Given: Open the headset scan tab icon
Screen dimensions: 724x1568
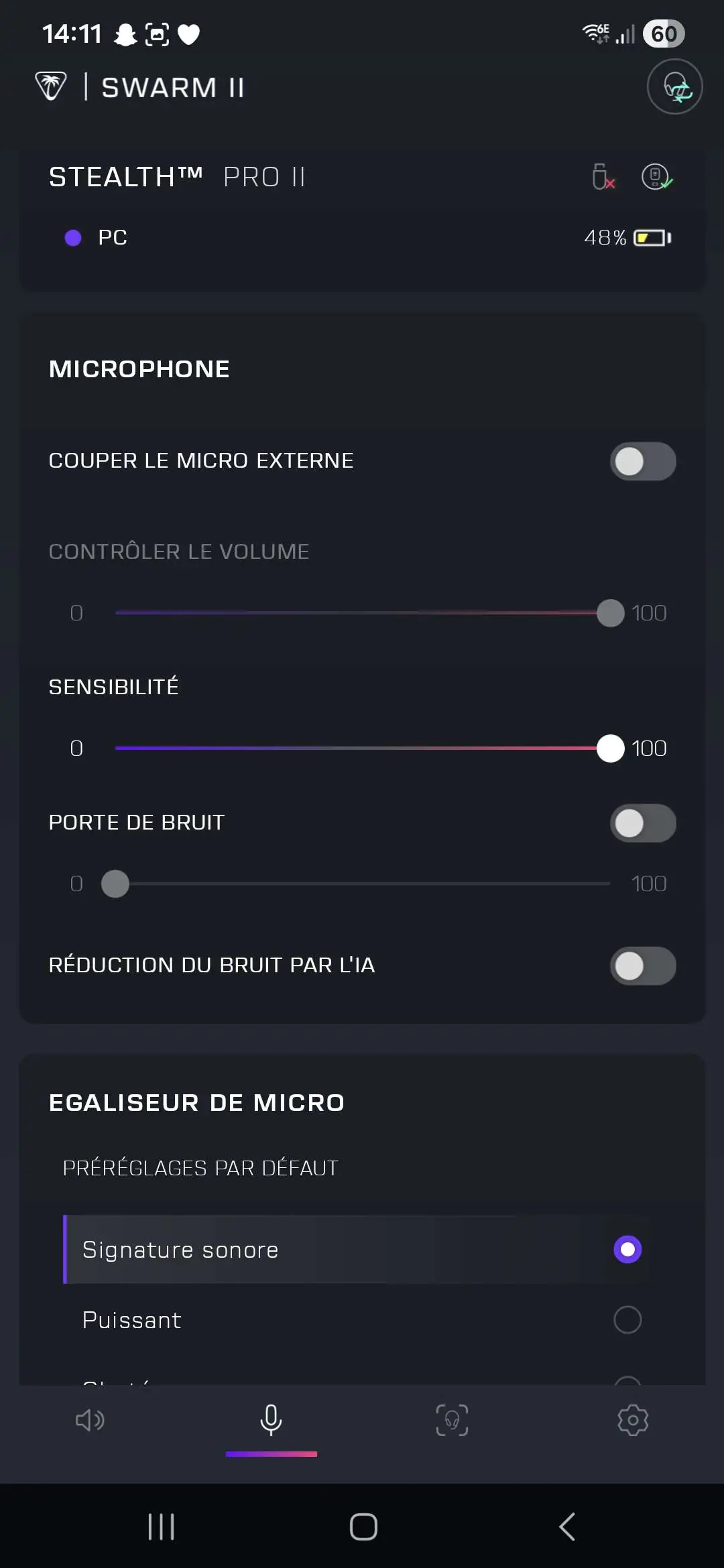Looking at the screenshot, I should point(452,1420).
